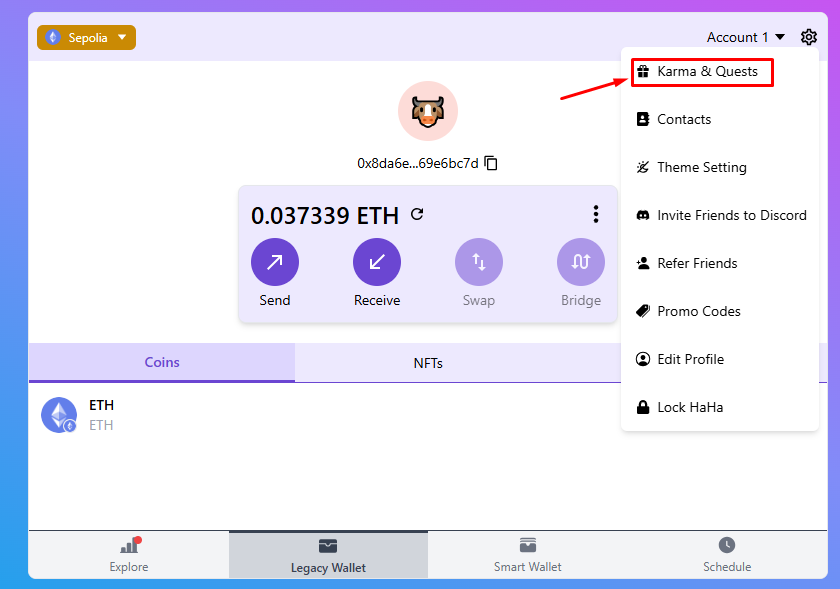Click the Bridge circular icon

[x=581, y=262]
